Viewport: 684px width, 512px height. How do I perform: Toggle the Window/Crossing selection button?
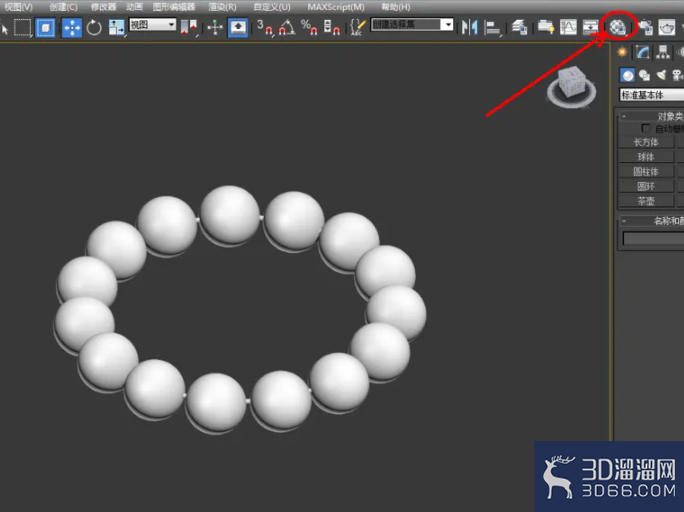coord(45,28)
